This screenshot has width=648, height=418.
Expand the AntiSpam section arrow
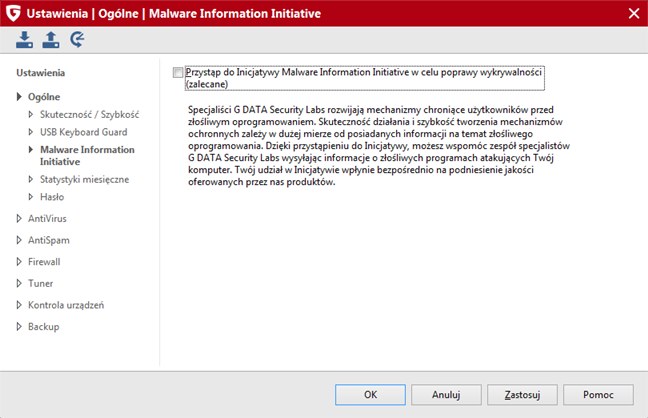(19, 240)
